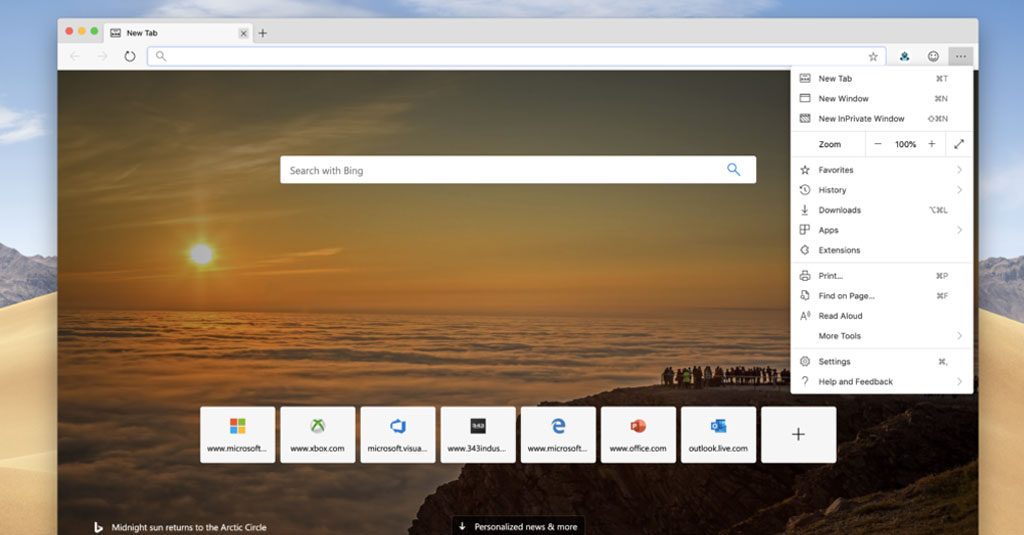Image resolution: width=1024 pixels, height=535 pixels.
Task: Click the blue magnifier in Bing search box
Action: tap(733, 170)
